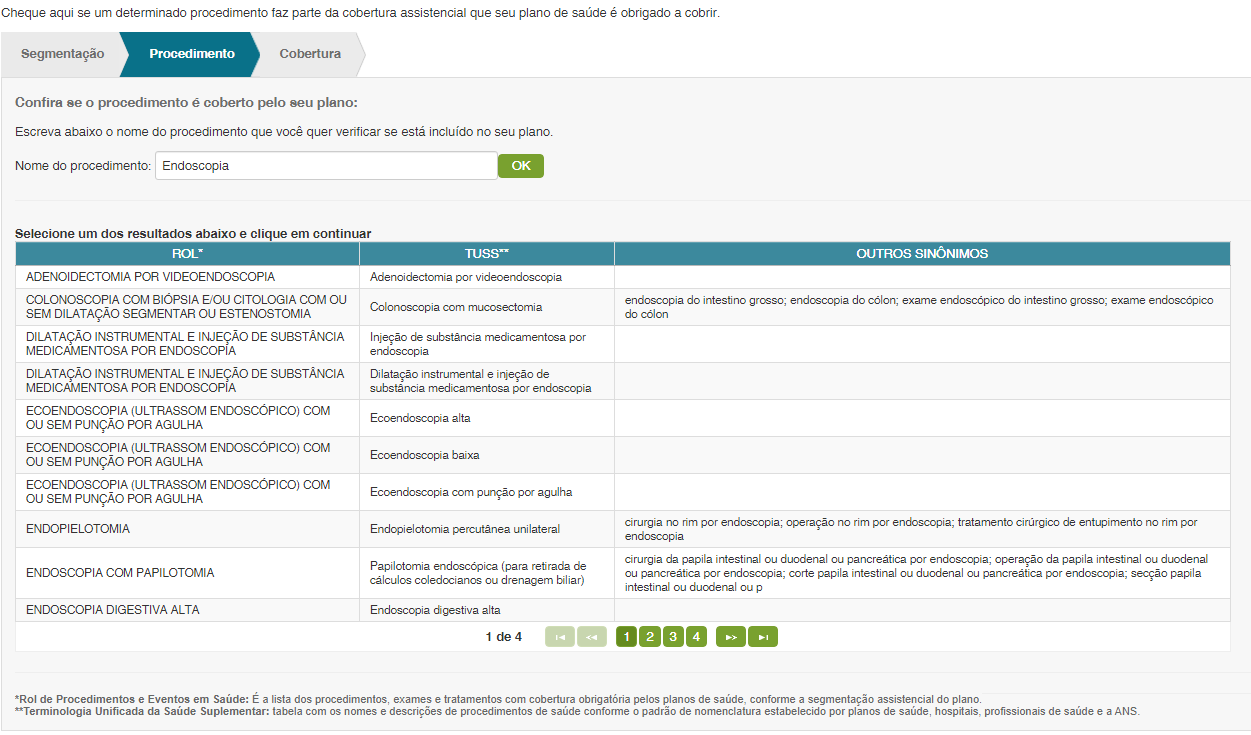Open results page 2

(x=649, y=637)
